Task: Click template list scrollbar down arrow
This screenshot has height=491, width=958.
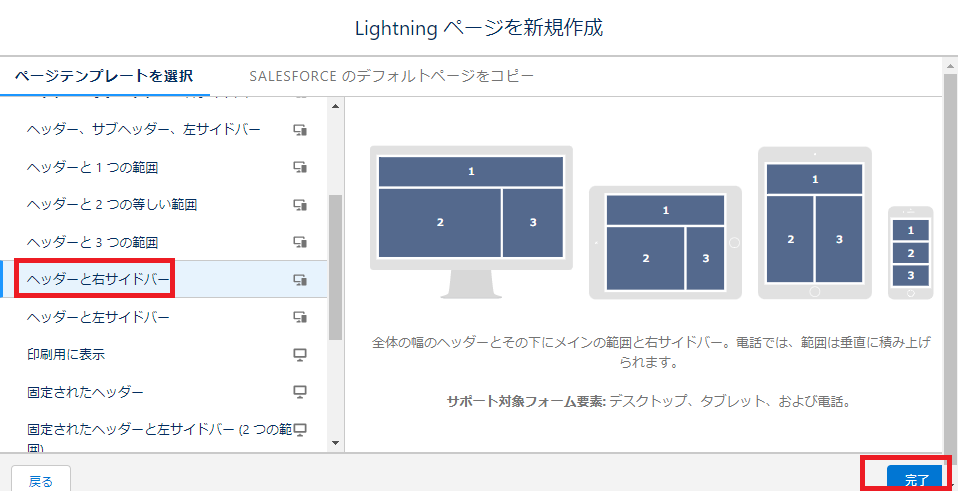Action: (335, 442)
